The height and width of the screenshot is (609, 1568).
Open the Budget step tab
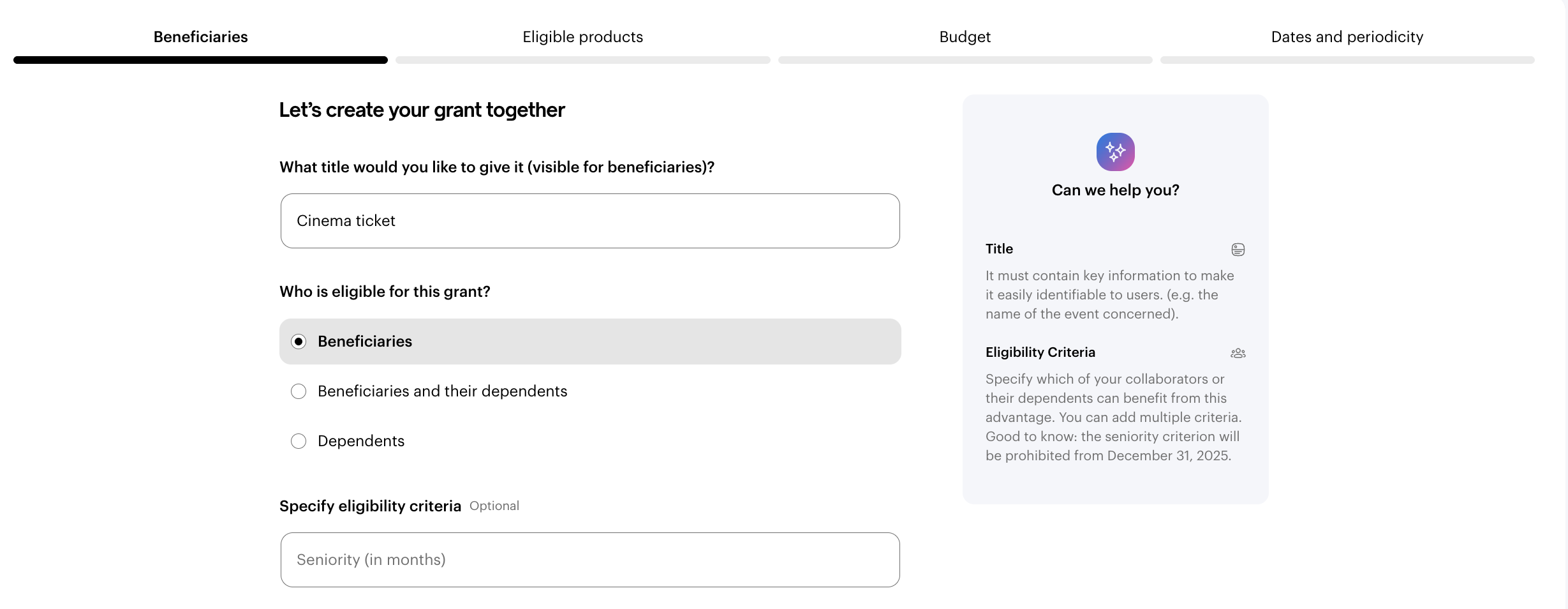tap(965, 37)
